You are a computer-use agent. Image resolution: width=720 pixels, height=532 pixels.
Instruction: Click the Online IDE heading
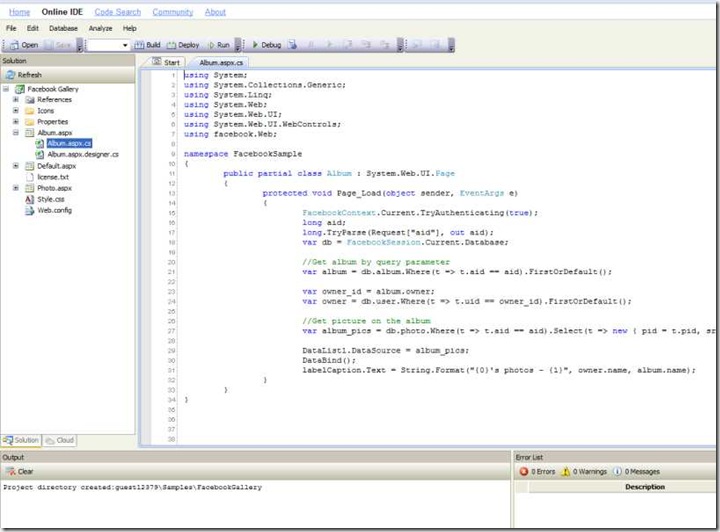[62, 12]
